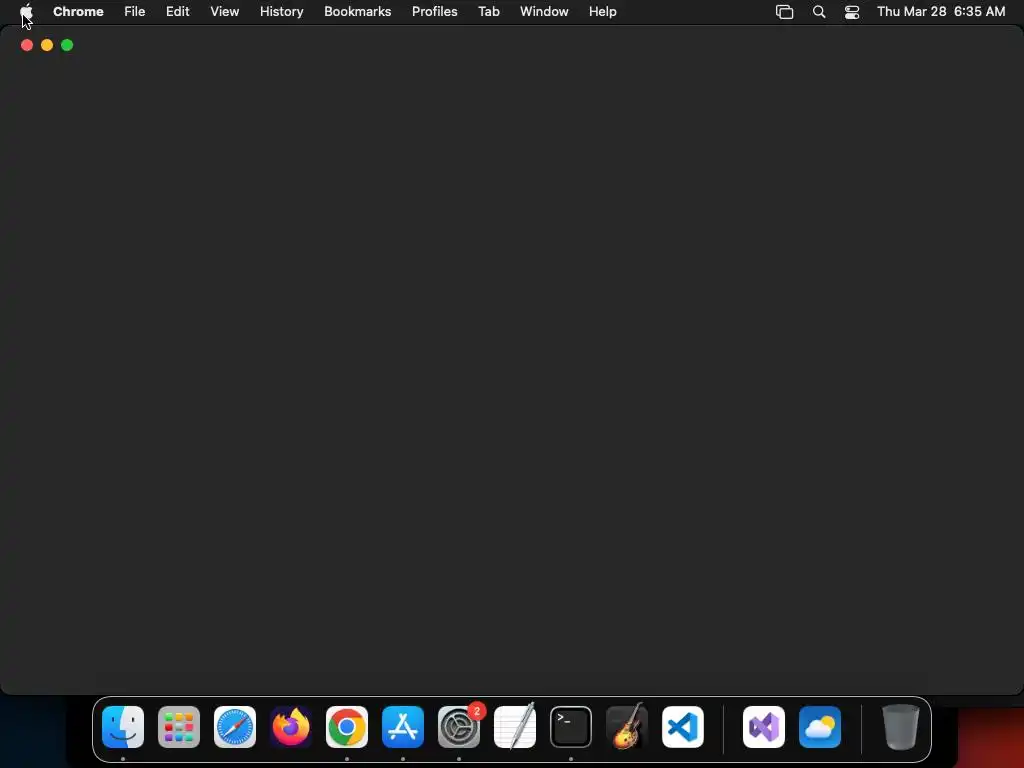The height and width of the screenshot is (768, 1024).
Task: Open Finder from the Dock
Action: coord(123,727)
